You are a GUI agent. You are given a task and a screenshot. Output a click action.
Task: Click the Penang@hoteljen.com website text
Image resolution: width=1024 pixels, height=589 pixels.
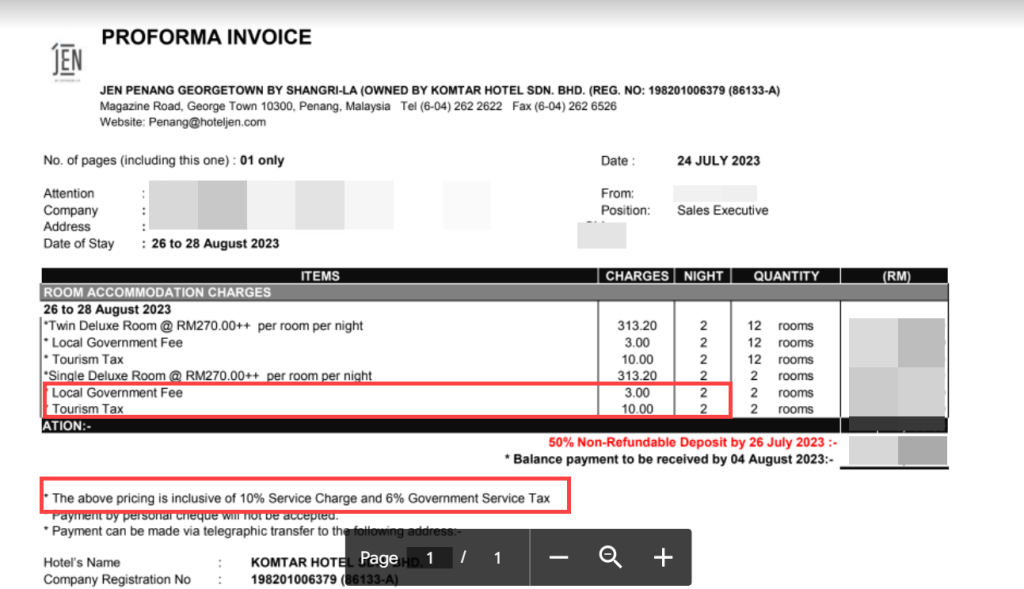tap(207, 122)
